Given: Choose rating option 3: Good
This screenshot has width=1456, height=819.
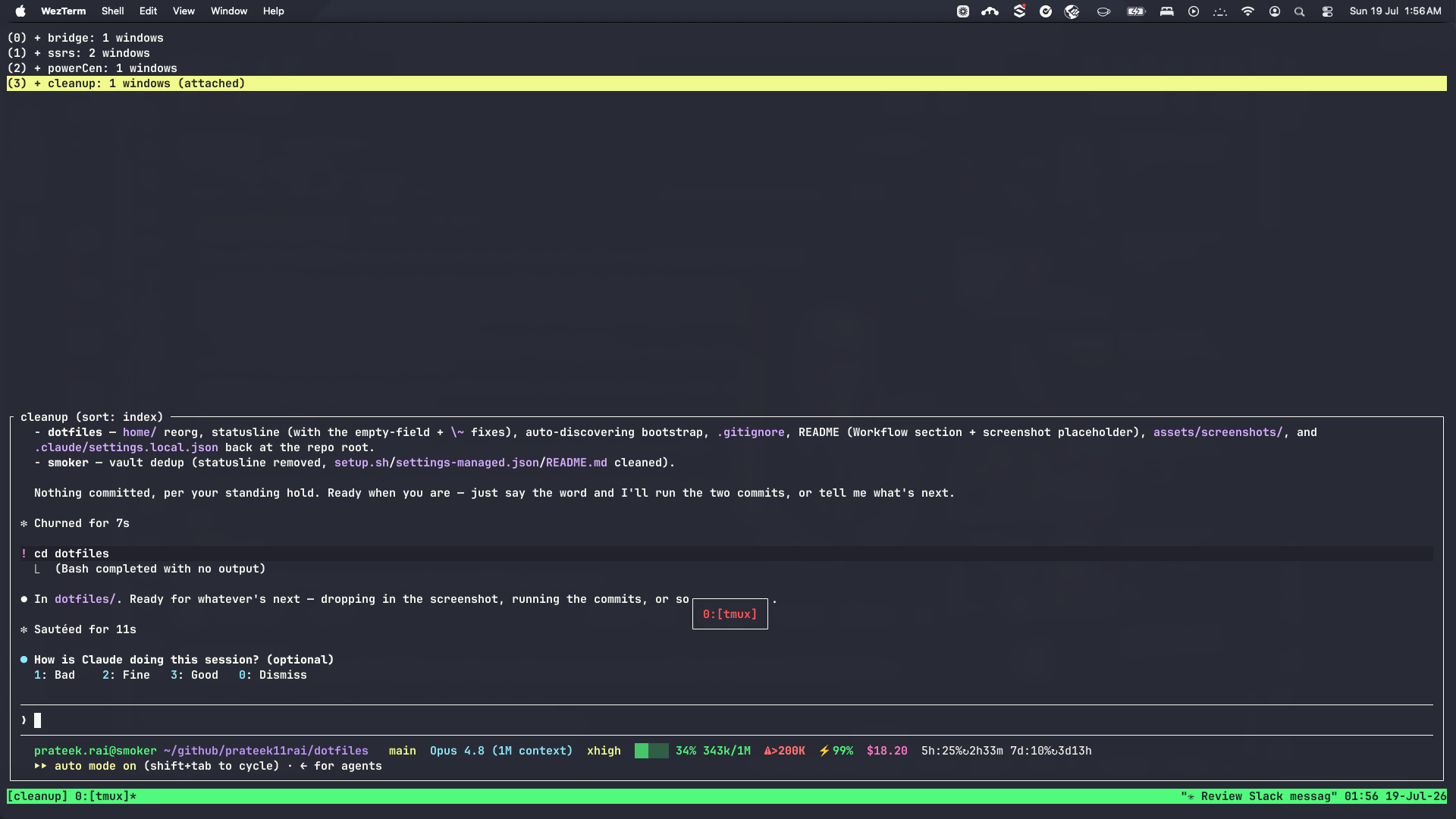Looking at the screenshot, I should click(x=194, y=675).
